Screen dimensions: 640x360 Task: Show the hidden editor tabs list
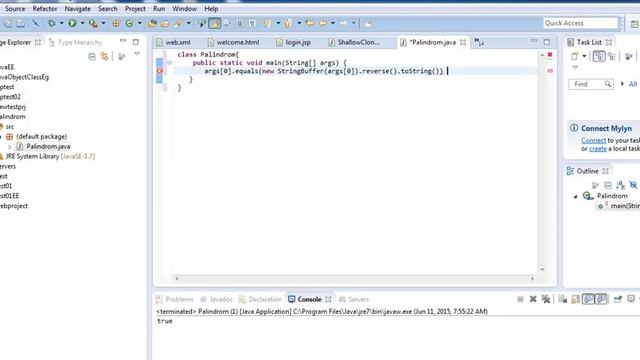pos(479,42)
